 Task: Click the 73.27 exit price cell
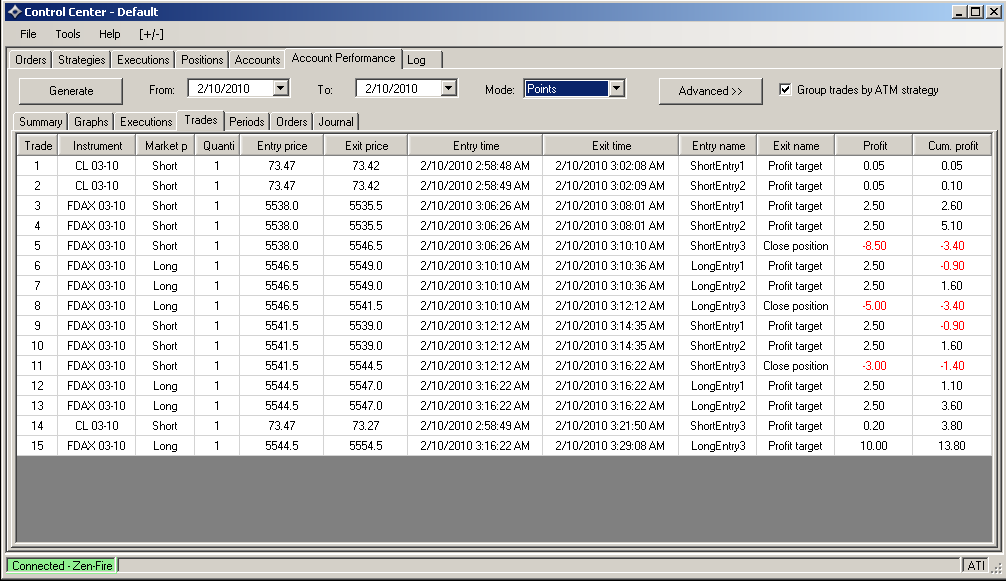pyautogui.click(x=366, y=426)
